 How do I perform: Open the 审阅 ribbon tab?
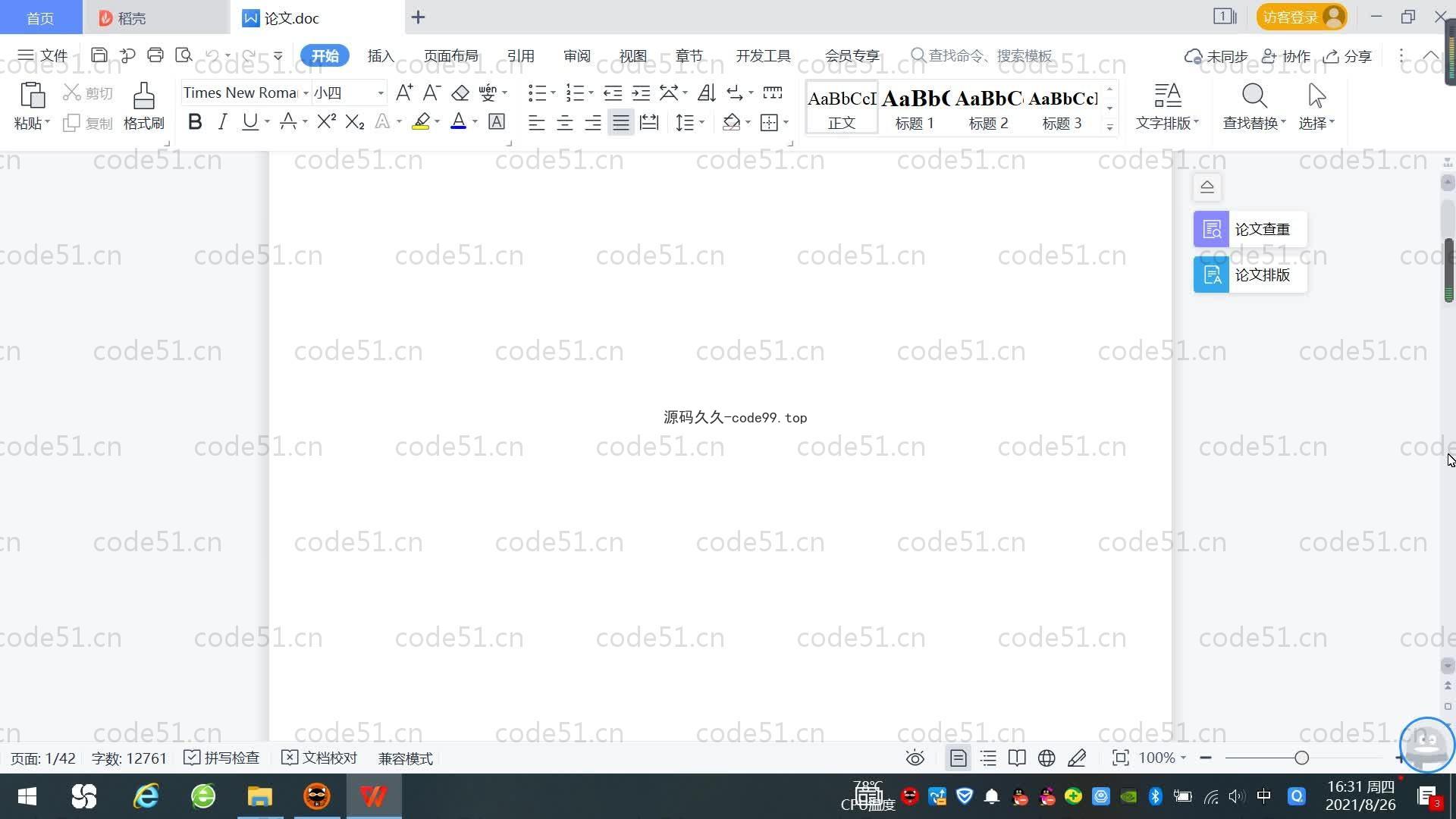coord(577,56)
